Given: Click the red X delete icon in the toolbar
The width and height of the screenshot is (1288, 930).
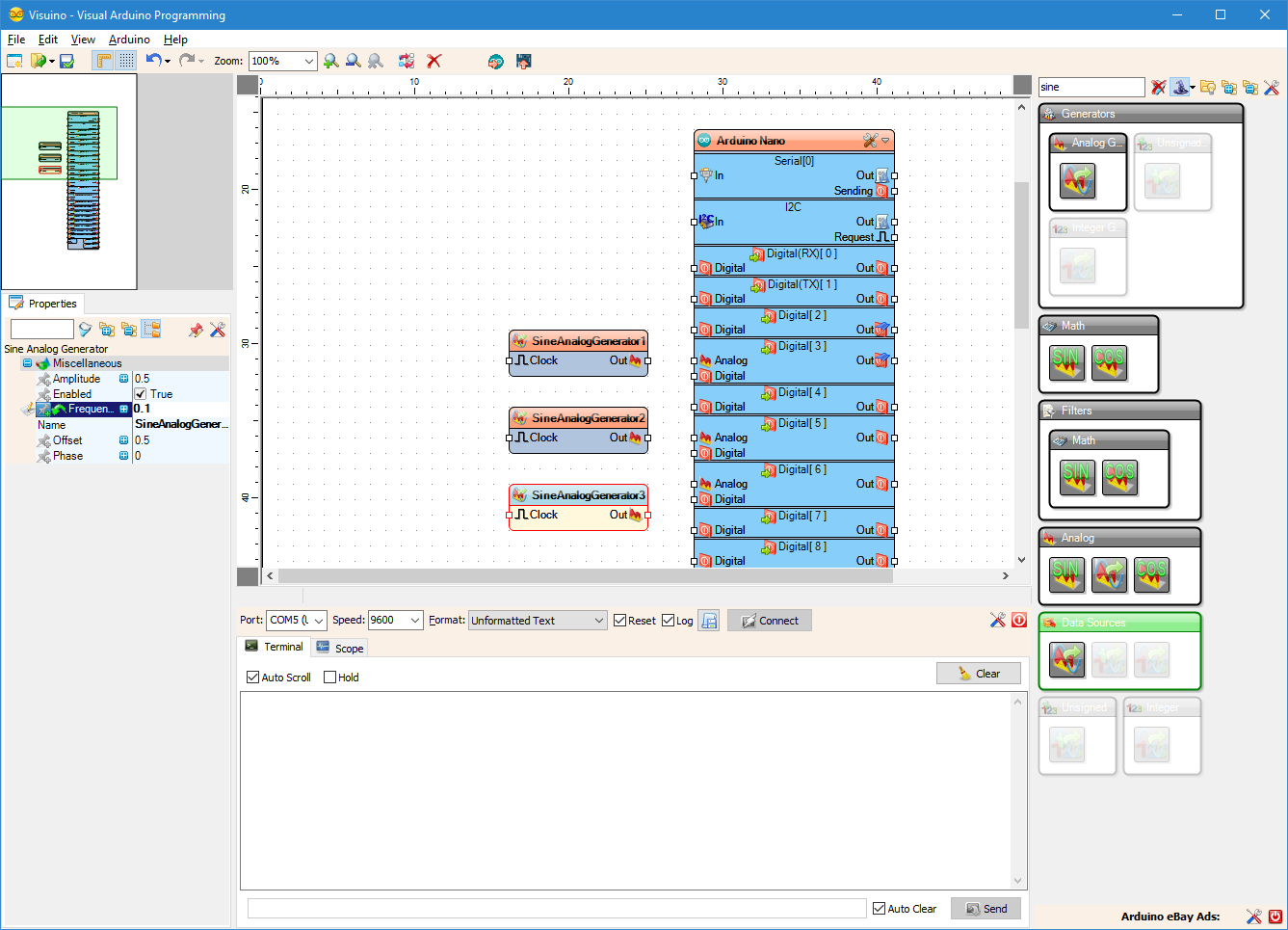Looking at the screenshot, I should click(434, 60).
